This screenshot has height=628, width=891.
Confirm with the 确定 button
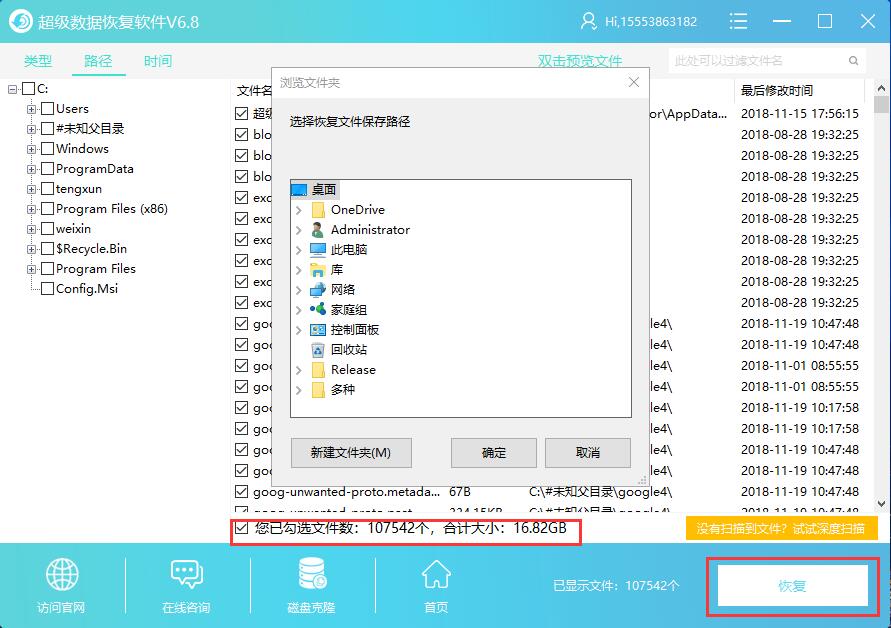pos(494,453)
